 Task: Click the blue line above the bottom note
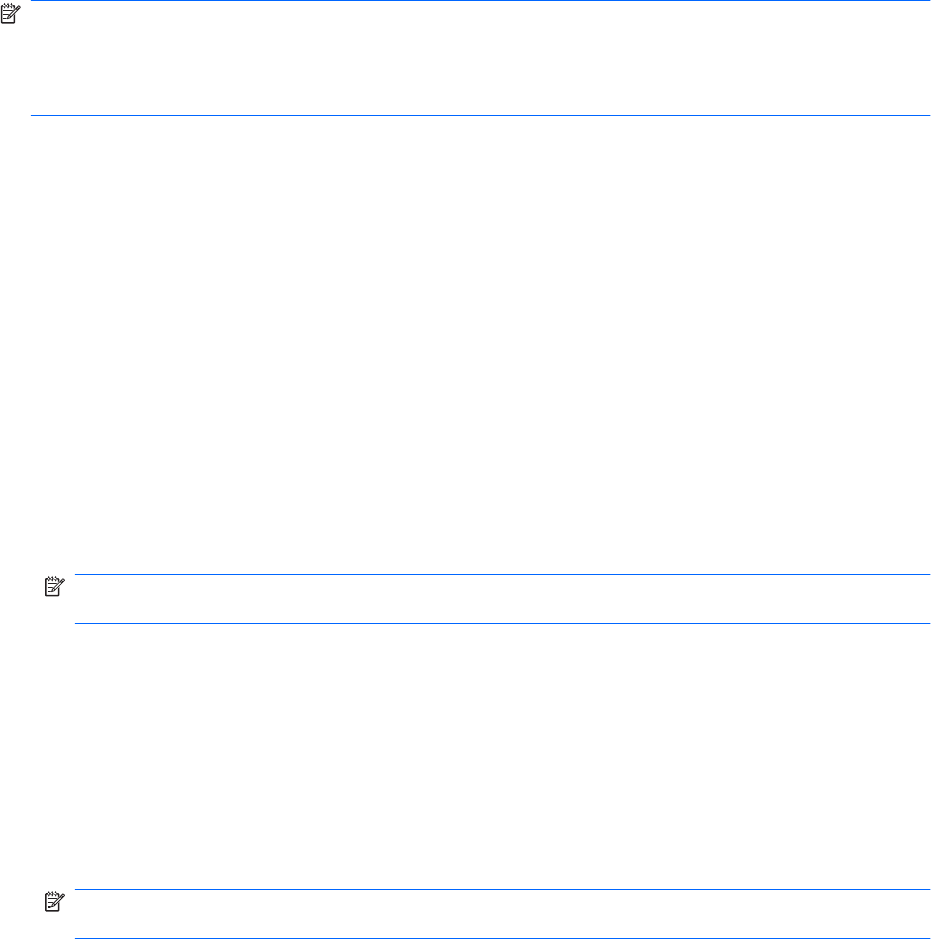point(502,889)
